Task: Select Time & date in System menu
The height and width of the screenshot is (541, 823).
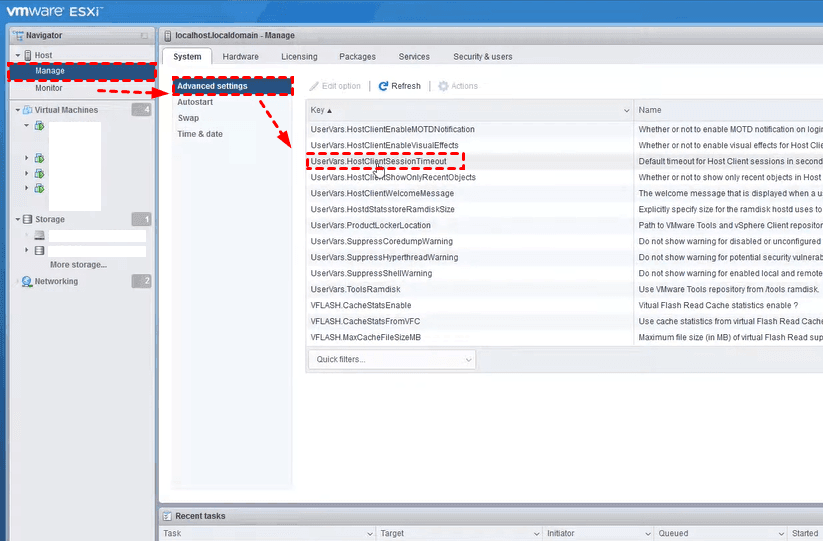Action: (232, 134)
